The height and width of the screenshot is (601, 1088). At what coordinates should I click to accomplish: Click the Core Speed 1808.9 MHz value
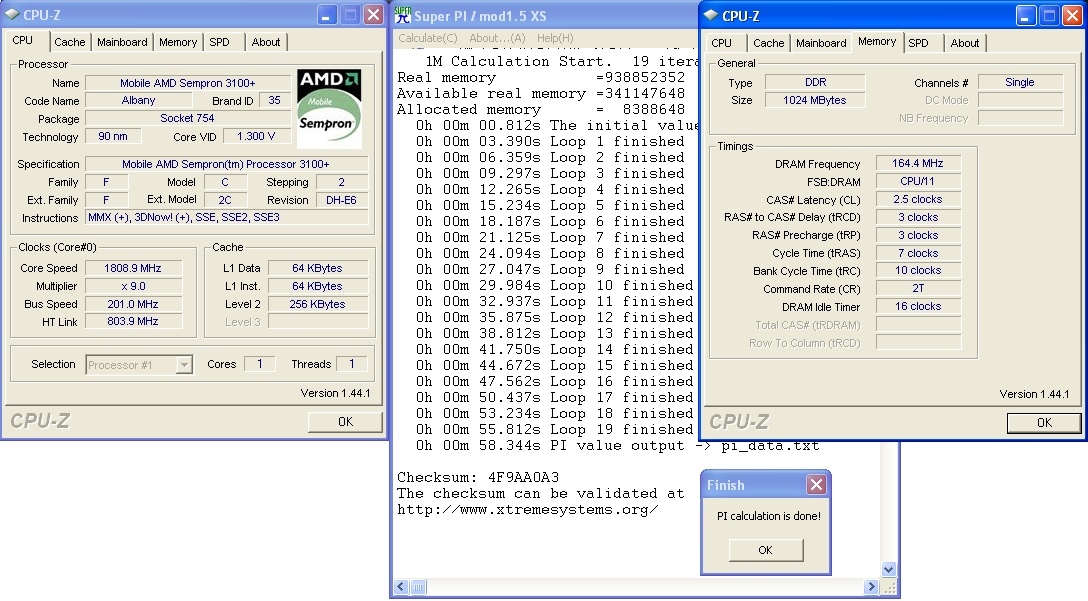tap(133, 268)
